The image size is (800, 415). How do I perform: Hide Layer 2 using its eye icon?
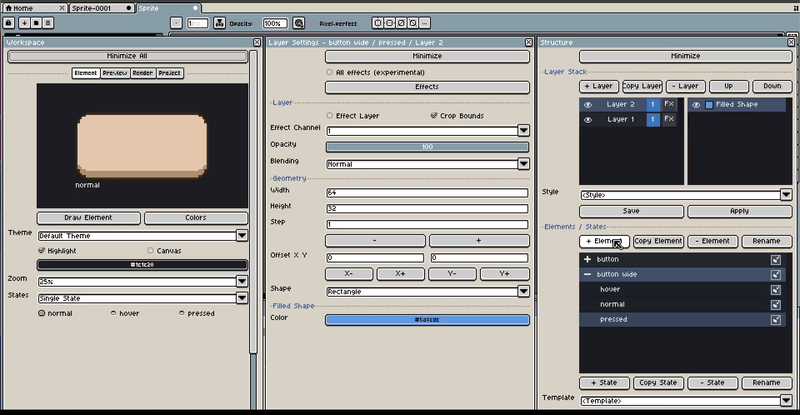tap(588, 105)
